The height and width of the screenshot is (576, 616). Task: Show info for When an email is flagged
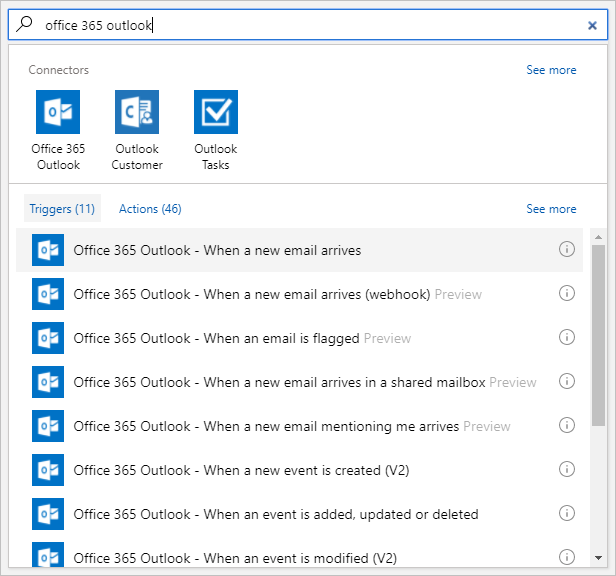pyautogui.click(x=566, y=337)
